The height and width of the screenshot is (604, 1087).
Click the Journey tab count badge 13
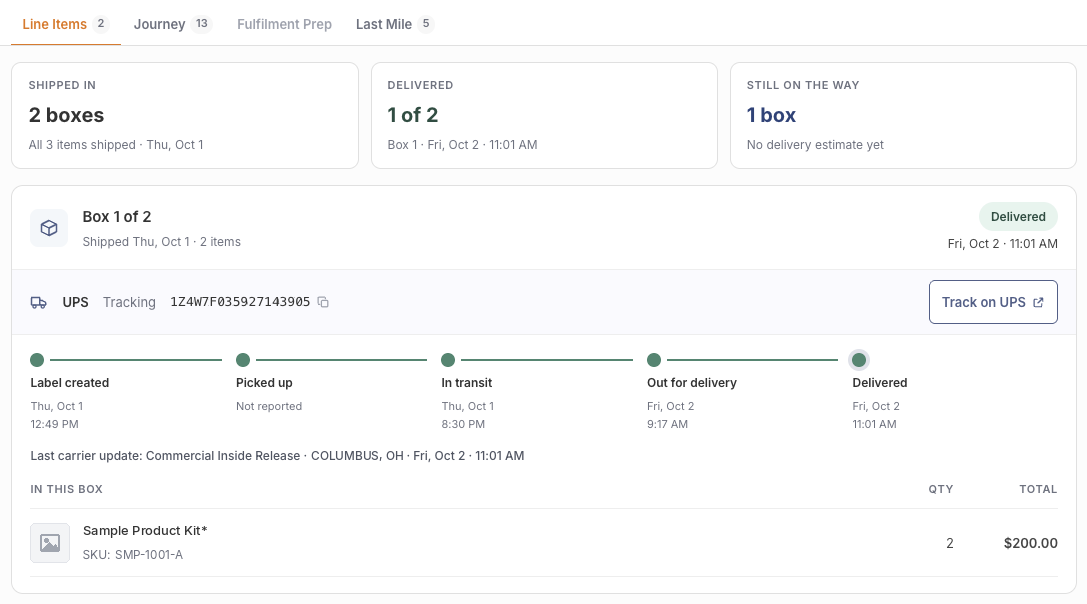coord(202,24)
